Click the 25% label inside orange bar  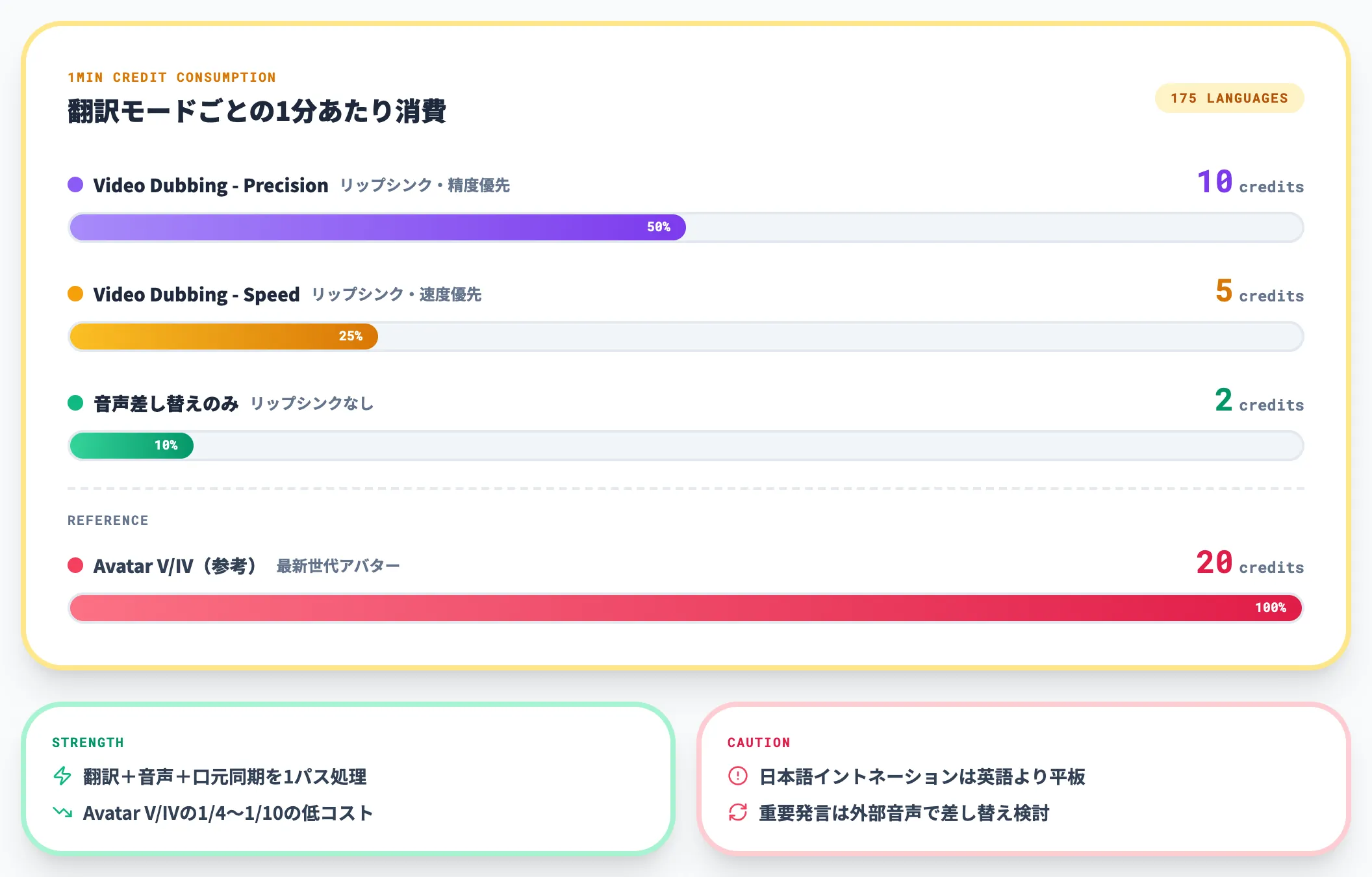click(351, 336)
